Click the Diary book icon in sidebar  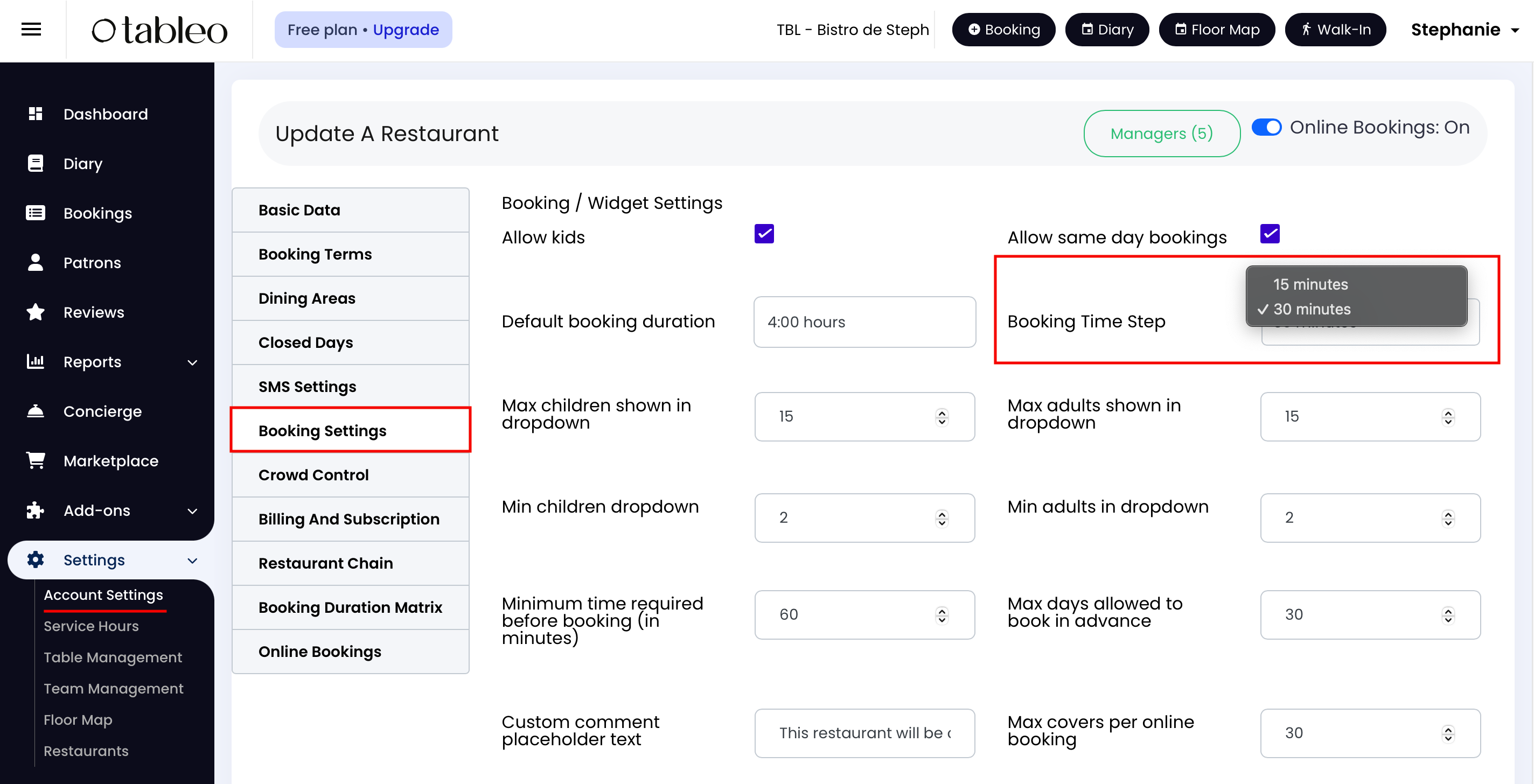click(x=36, y=163)
